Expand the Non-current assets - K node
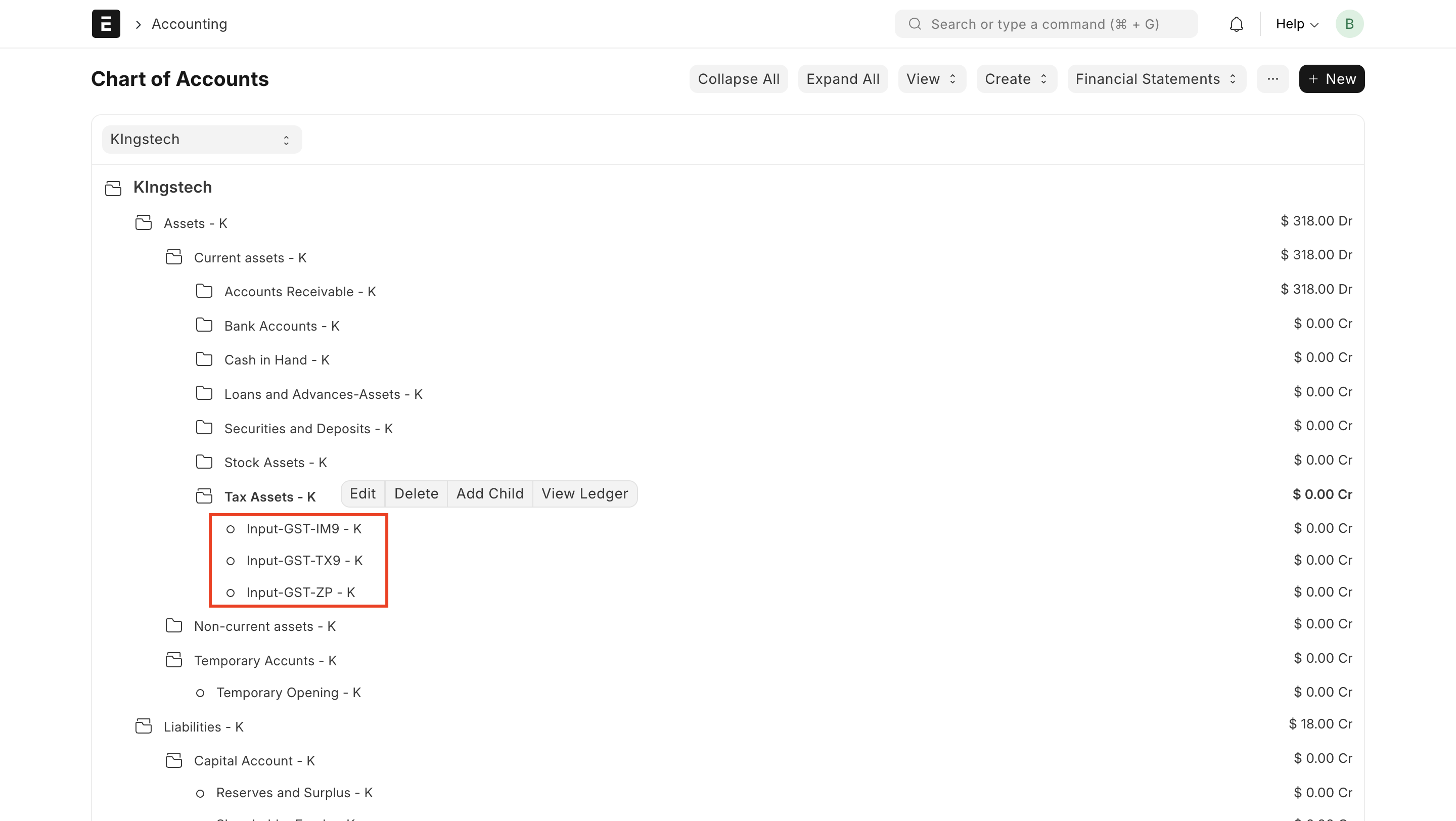 tap(264, 627)
